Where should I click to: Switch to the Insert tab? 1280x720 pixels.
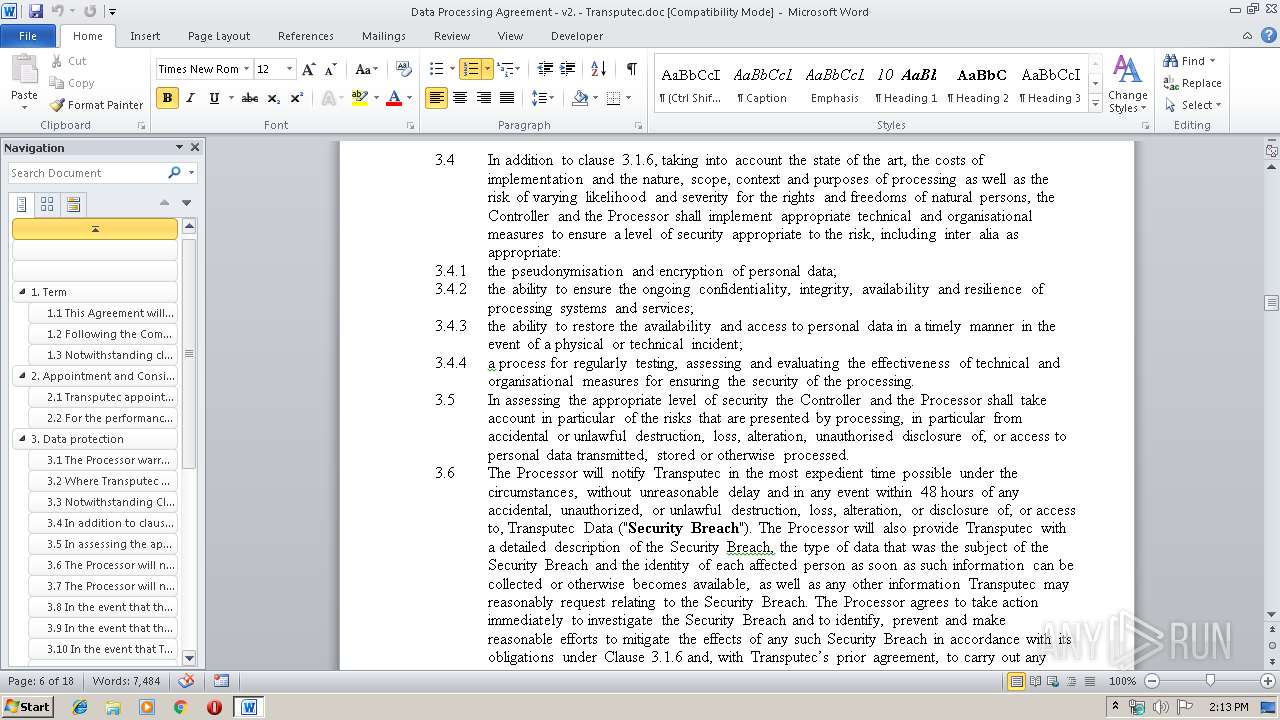pyautogui.click(x=145, y=36)
